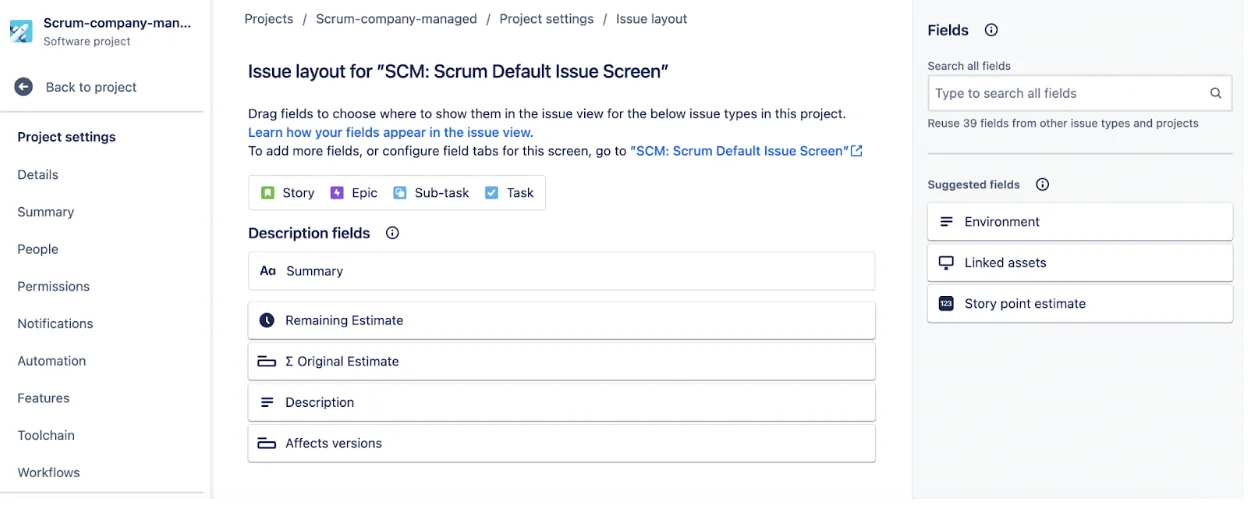Go to Workflows in the sidebar
Viewport: 1248px width, 506px height.
[49, 472]
